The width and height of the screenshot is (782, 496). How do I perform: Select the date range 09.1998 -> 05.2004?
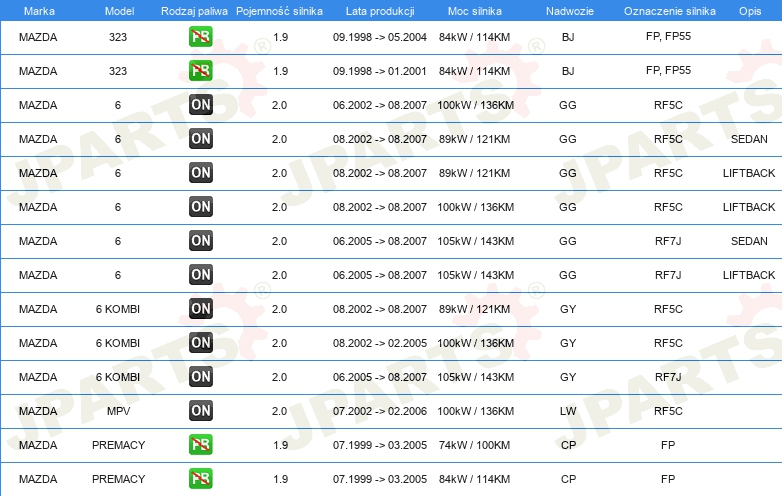click(380, 37)
